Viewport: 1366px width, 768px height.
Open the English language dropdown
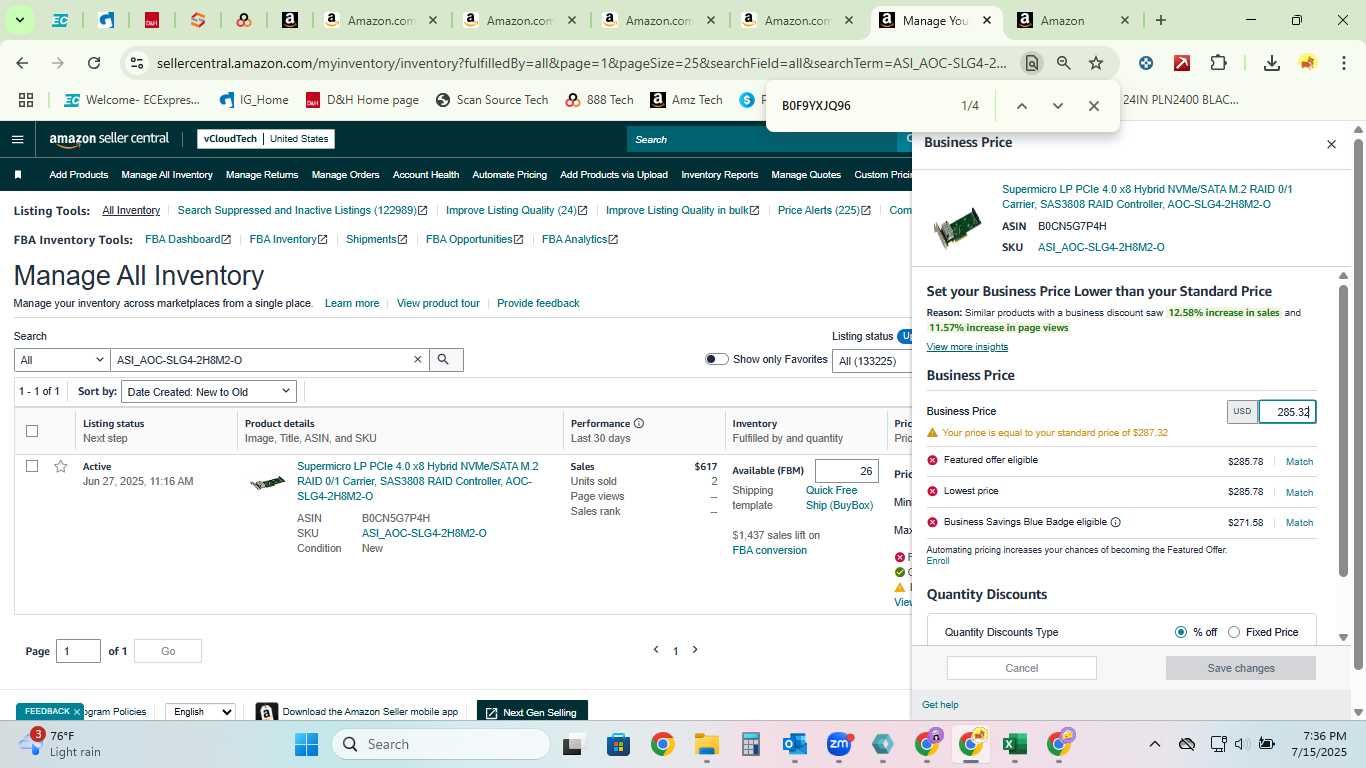(200, 712)
